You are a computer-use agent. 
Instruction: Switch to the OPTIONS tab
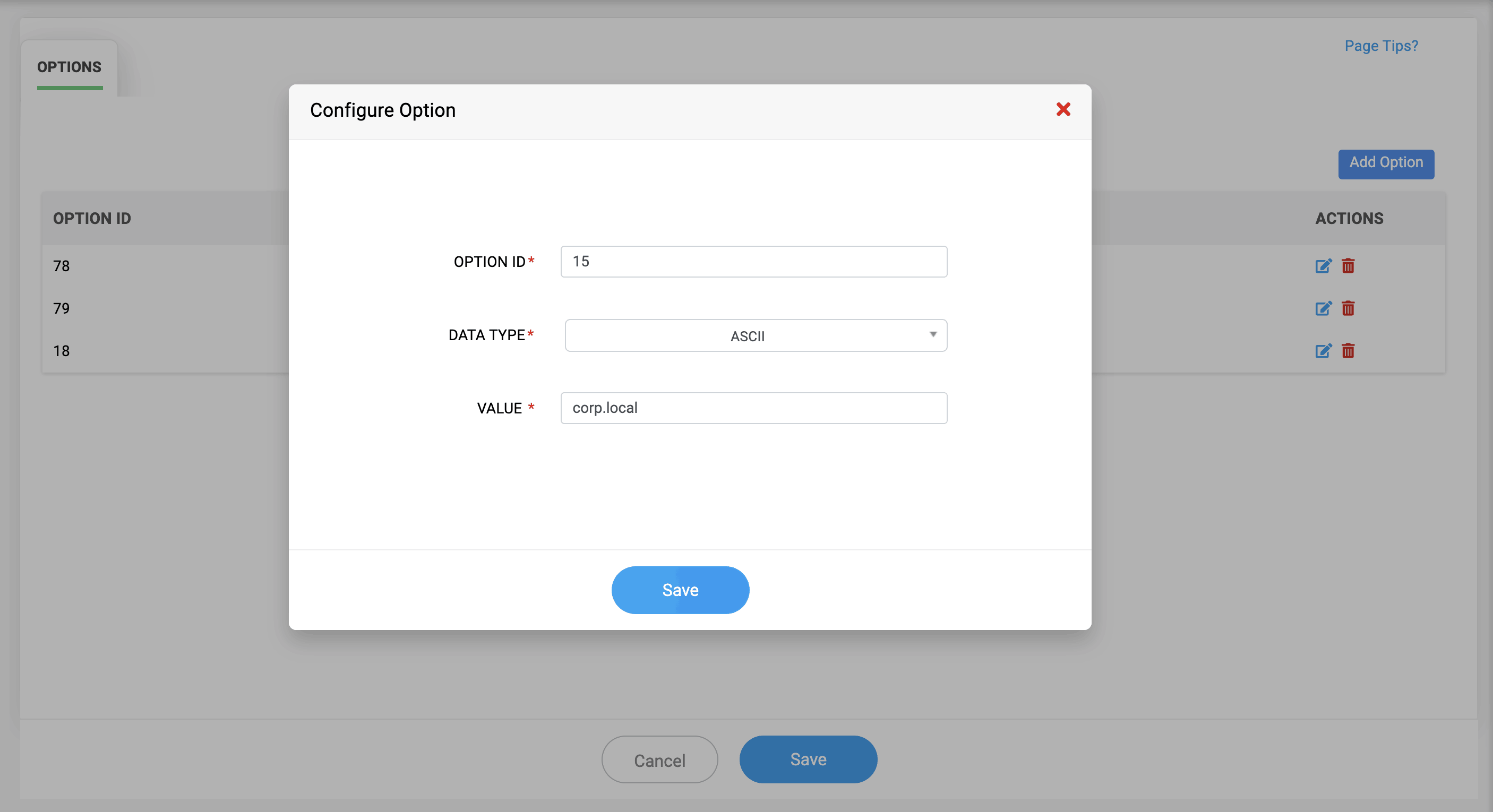pyautogui.click(x=69, y=67)
